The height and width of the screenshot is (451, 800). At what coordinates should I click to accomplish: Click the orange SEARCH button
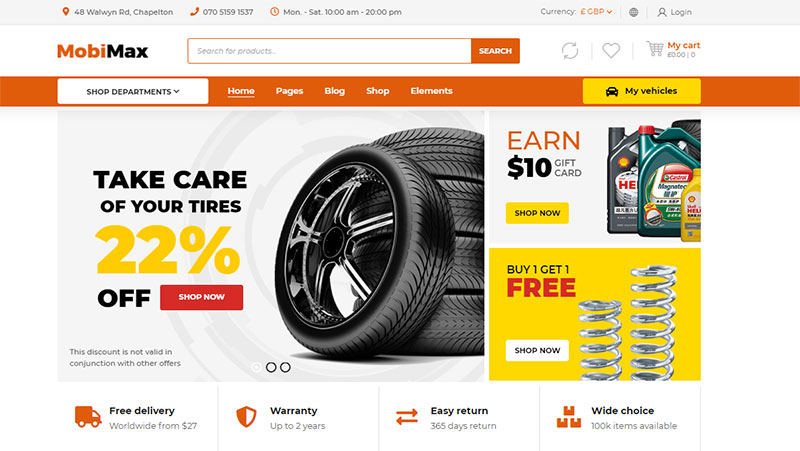click(x=495, y=51)
